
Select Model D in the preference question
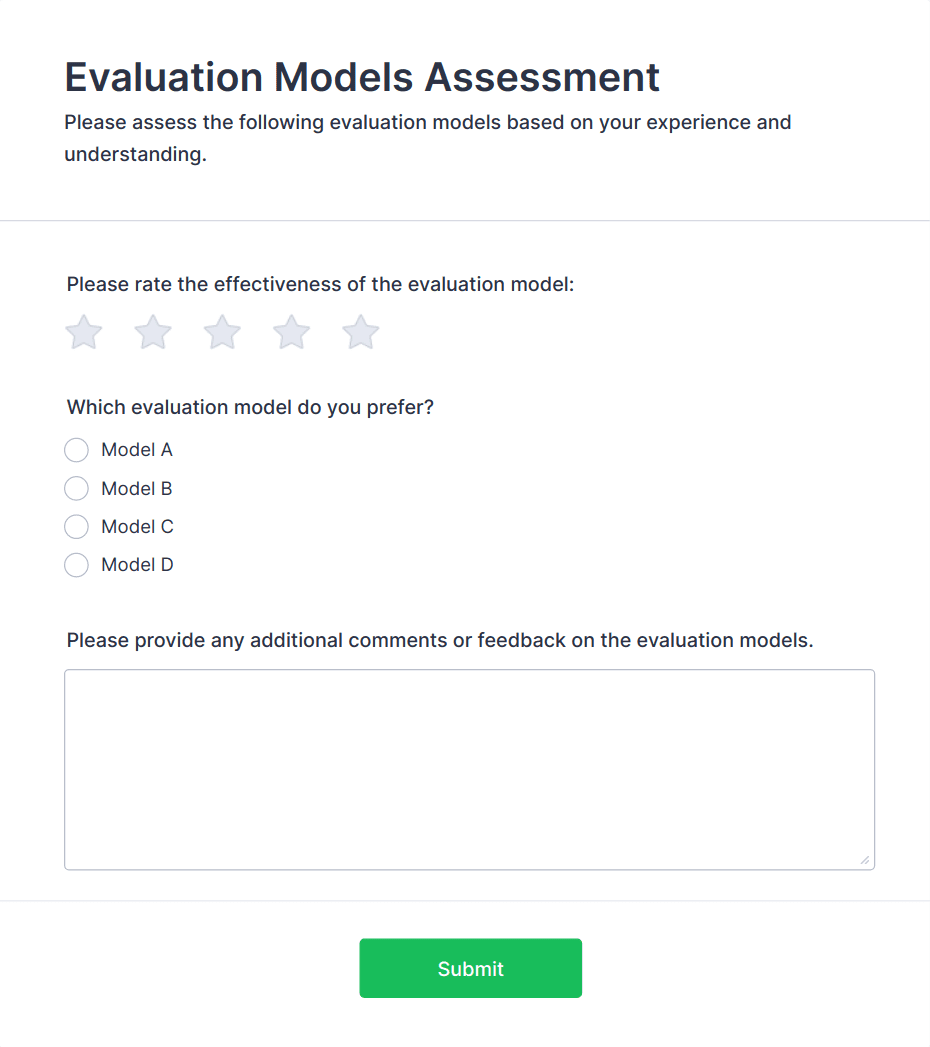click(x=76, y=564)
